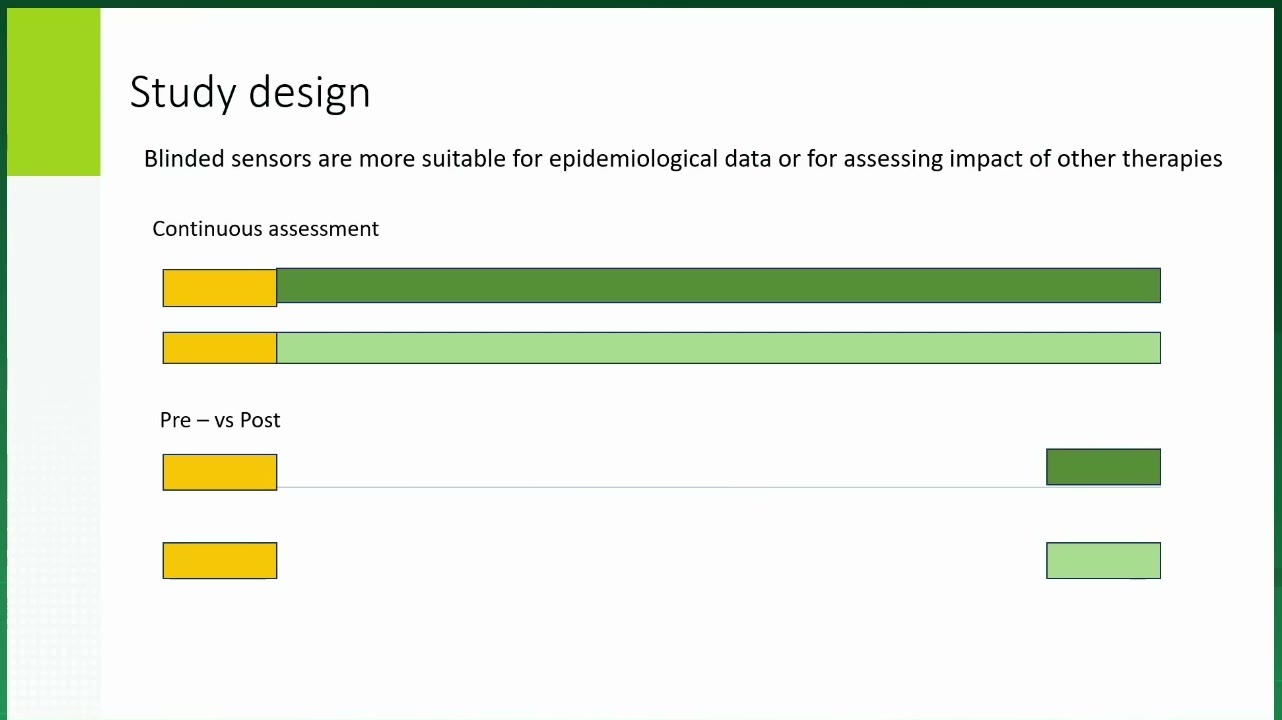This screenshot has width=1282, height=720.
Task: Click the small dark green block
Action: click(1103, 467)
